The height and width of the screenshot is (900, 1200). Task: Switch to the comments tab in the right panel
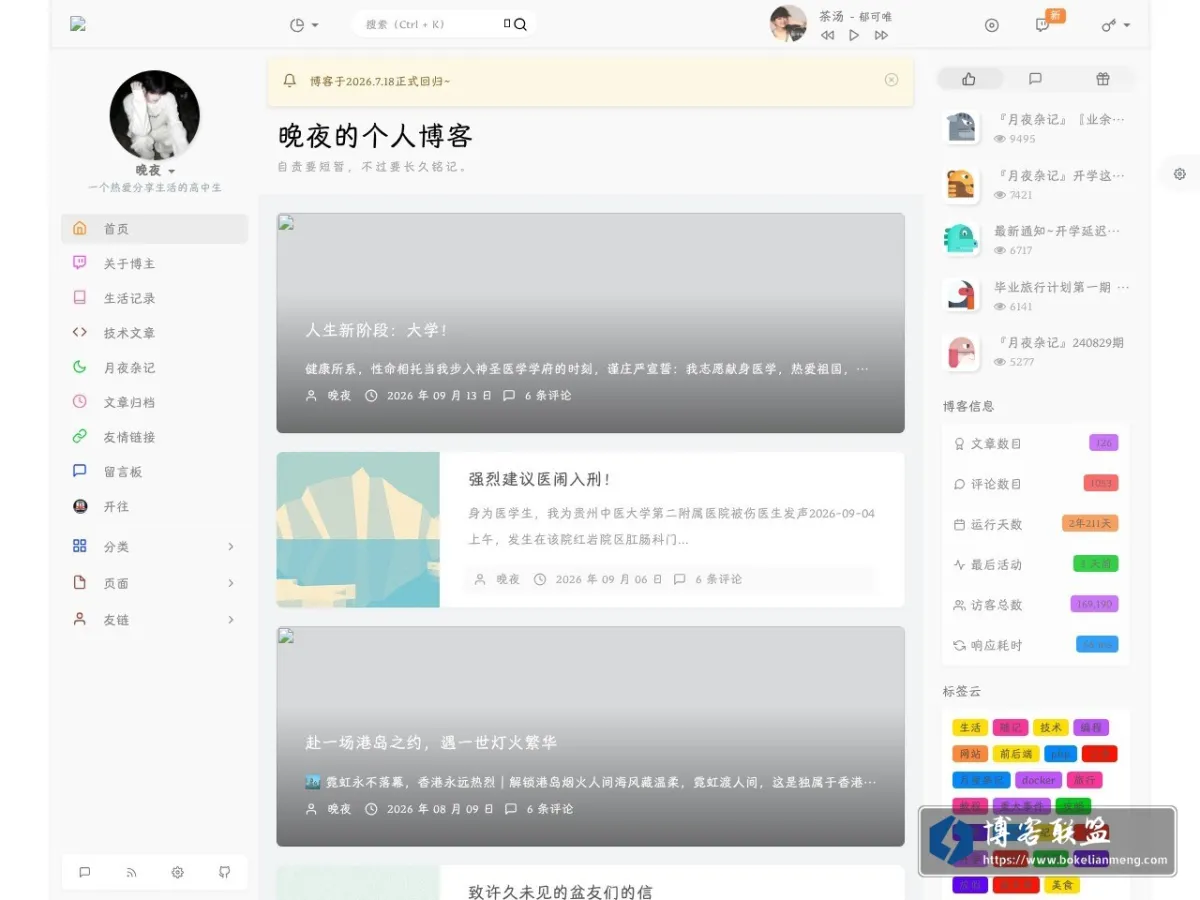(1035, 79)
